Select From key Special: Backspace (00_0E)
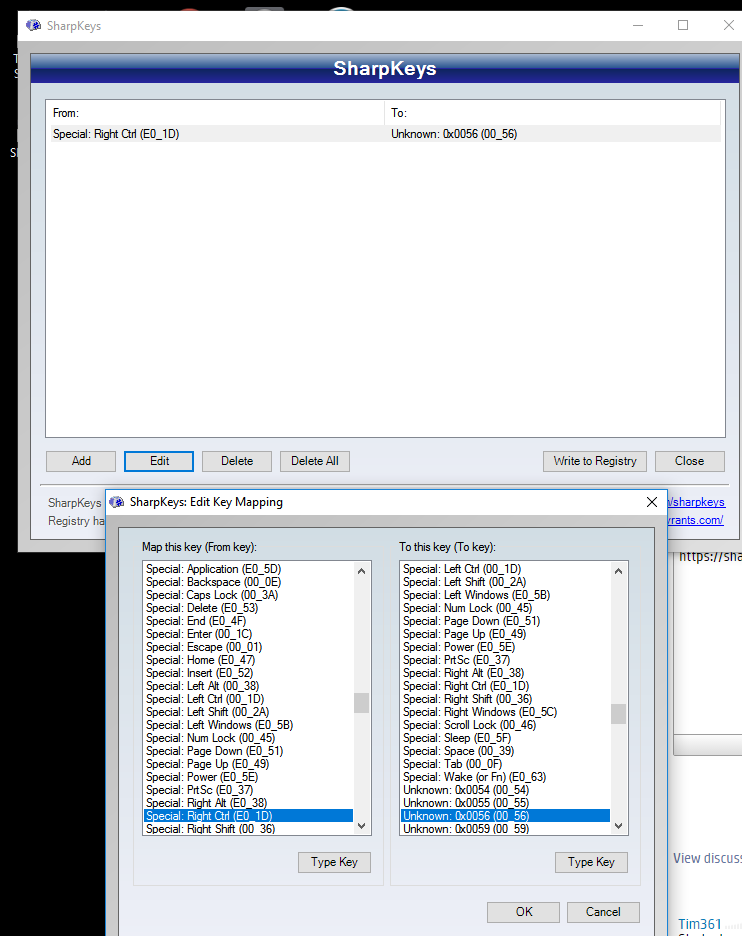The width and height of the screenshot is (742, 936). [x=248, y=582]
